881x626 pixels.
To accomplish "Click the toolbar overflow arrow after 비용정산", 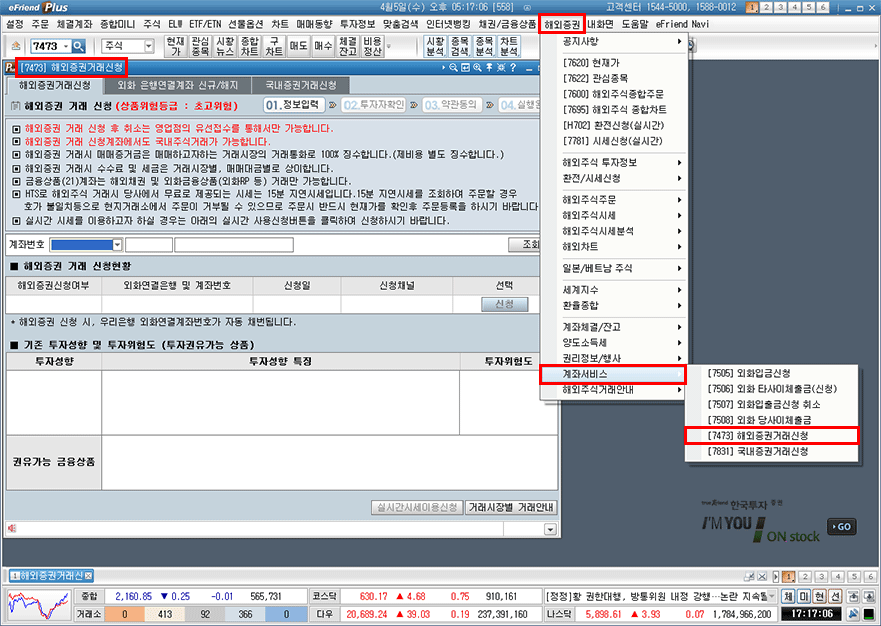I will [389, 46].
